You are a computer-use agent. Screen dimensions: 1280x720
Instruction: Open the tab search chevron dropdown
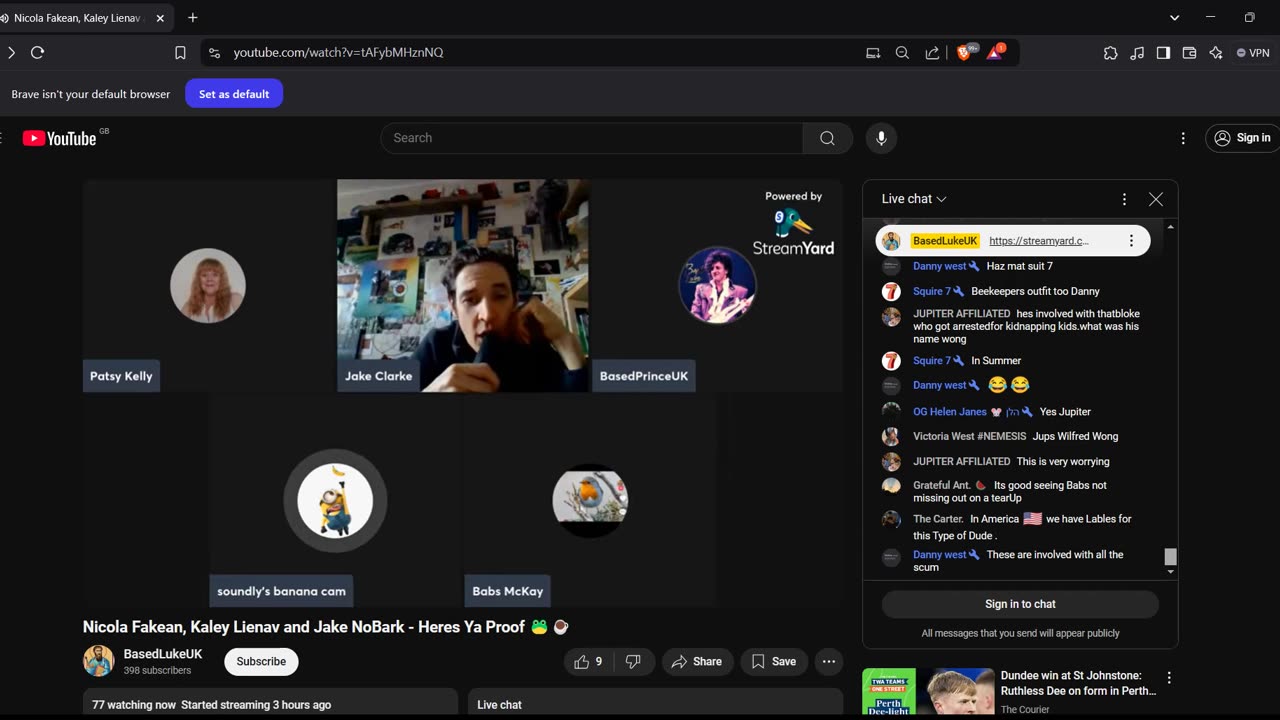(x=1175, y=18)
